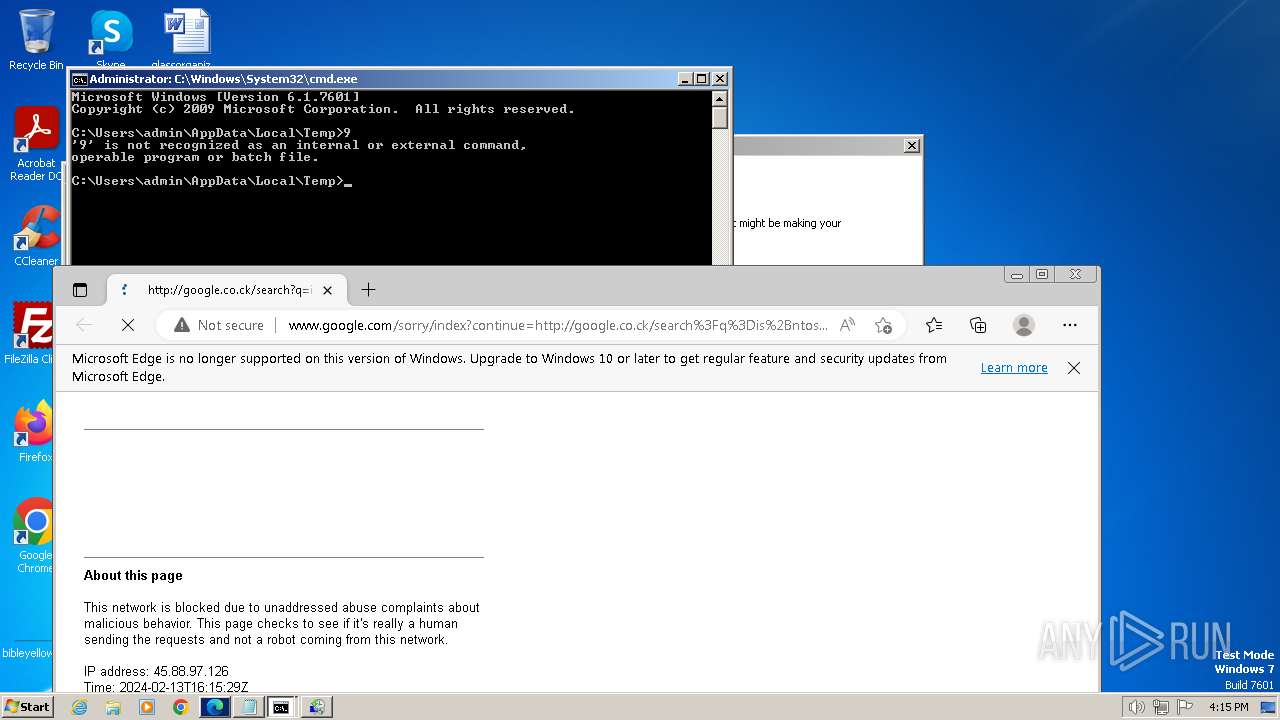This screenshot has height=720, width=1280.
Task: Open File Explorer from the taskbar
Action: tap(113, 707)
